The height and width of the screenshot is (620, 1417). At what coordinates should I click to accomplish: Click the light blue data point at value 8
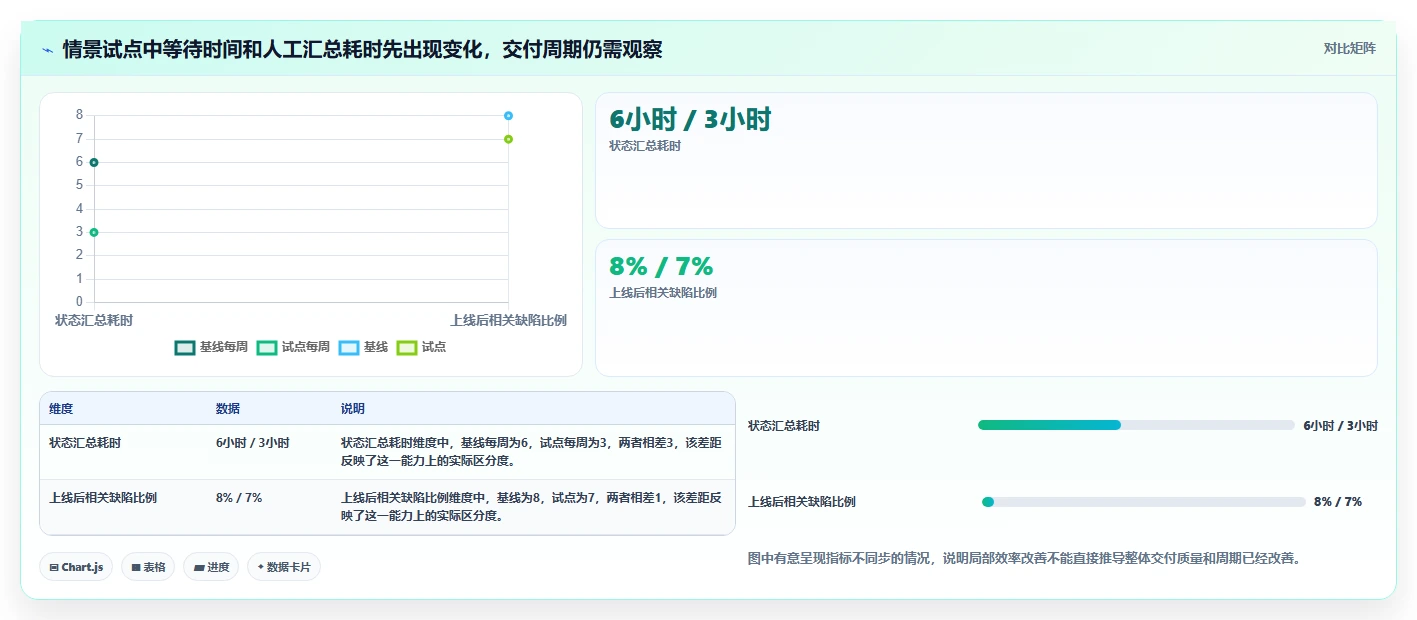click(508, 116)
